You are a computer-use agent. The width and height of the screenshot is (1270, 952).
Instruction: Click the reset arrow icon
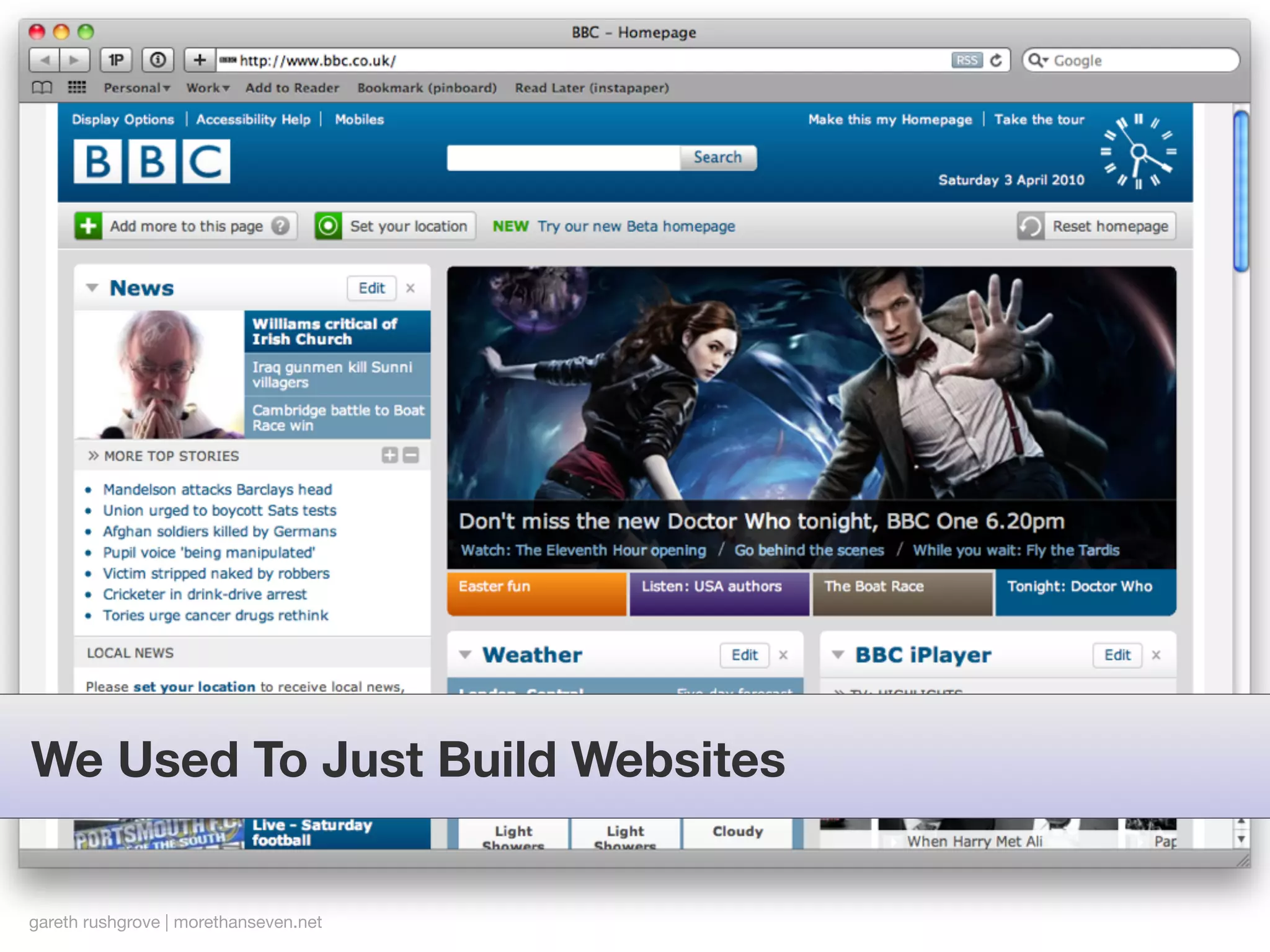pos(1031,226)
